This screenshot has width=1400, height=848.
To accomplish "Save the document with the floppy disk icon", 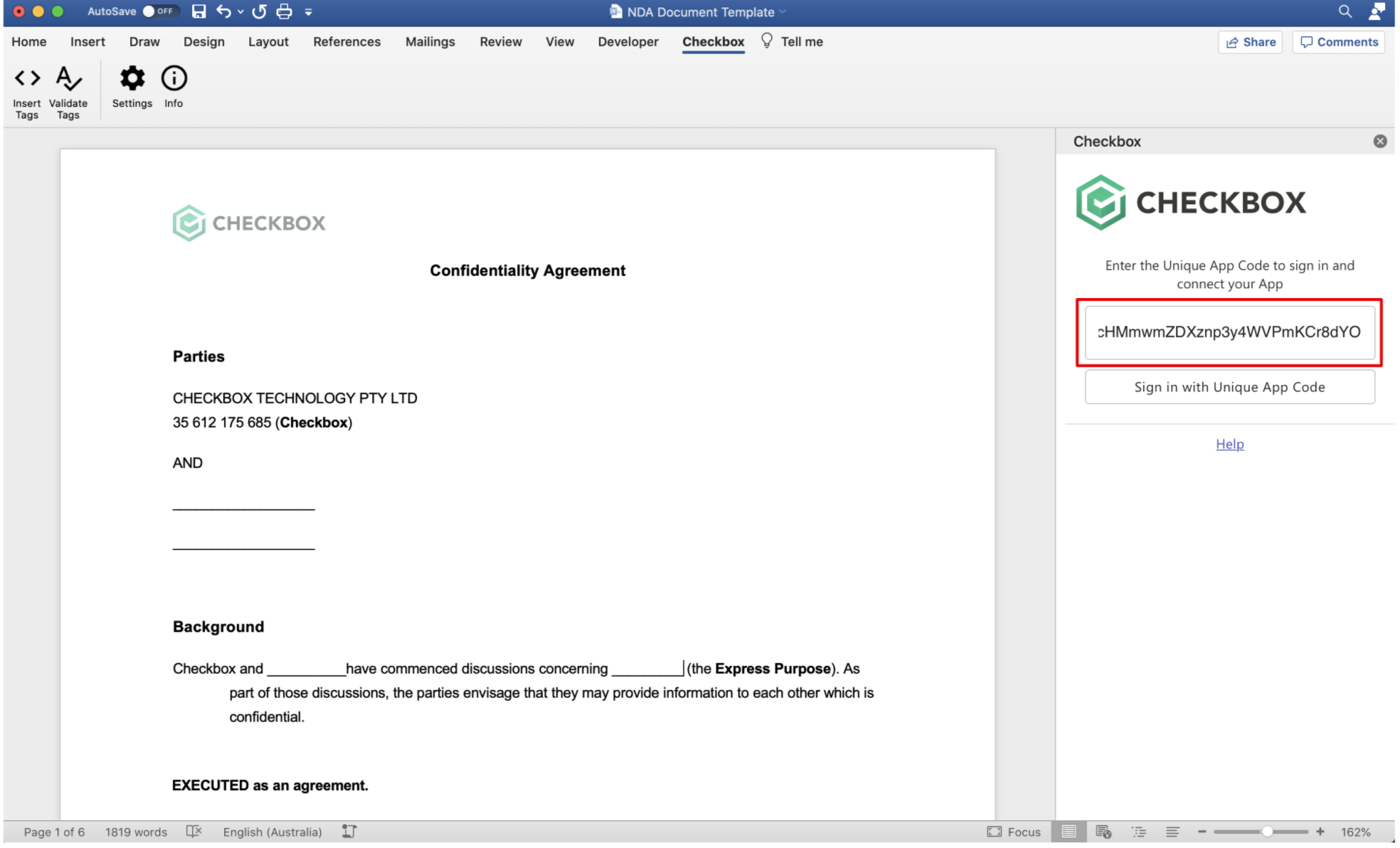I will (x=199, y=11).
